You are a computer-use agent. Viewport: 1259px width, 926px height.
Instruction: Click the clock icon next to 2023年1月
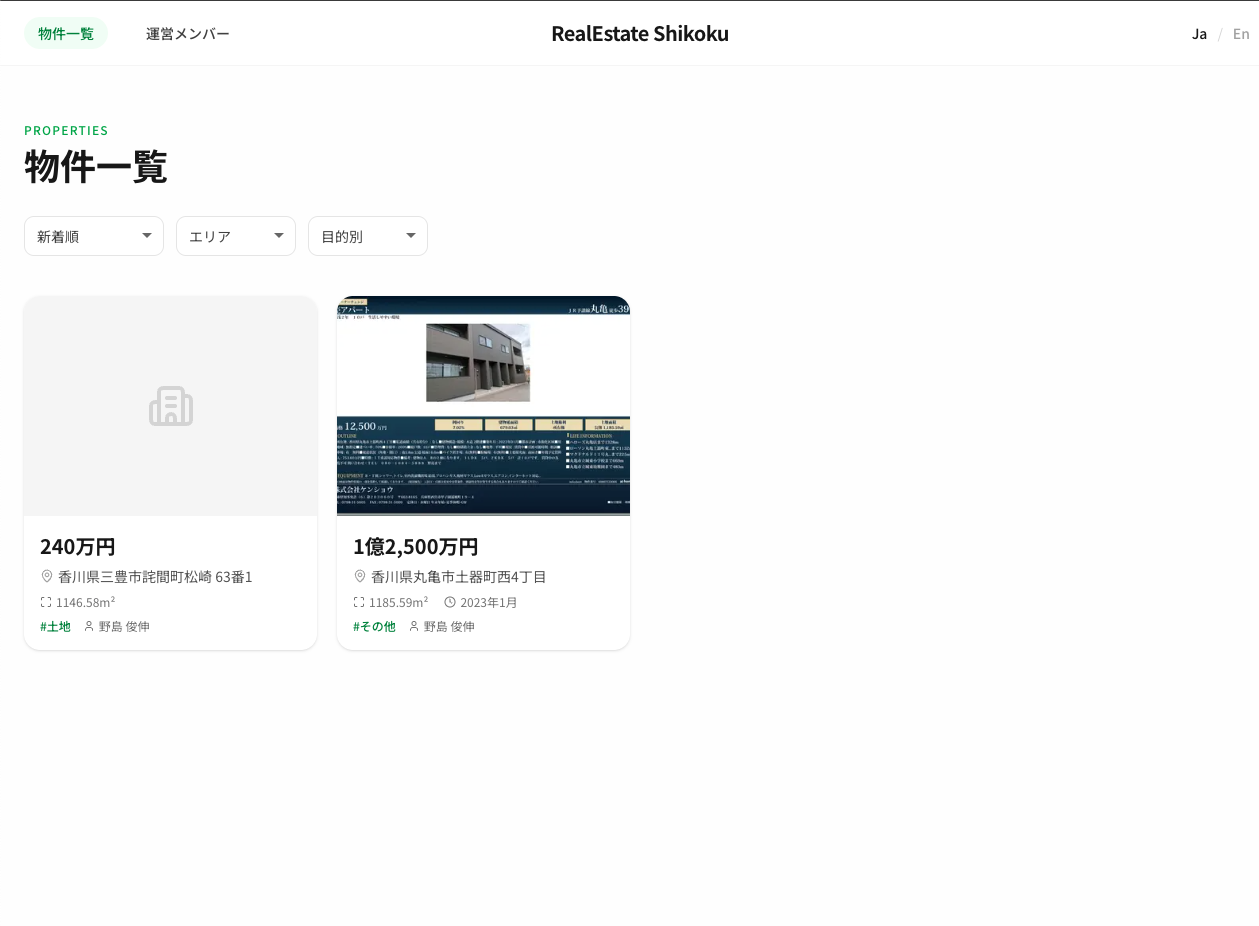(x=450, y=601)
